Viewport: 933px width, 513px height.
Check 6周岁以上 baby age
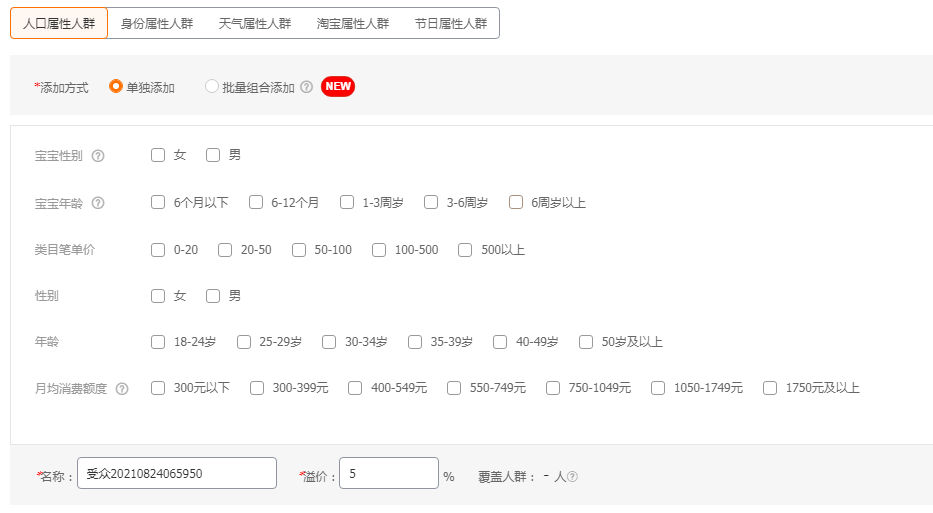[516, 202]
